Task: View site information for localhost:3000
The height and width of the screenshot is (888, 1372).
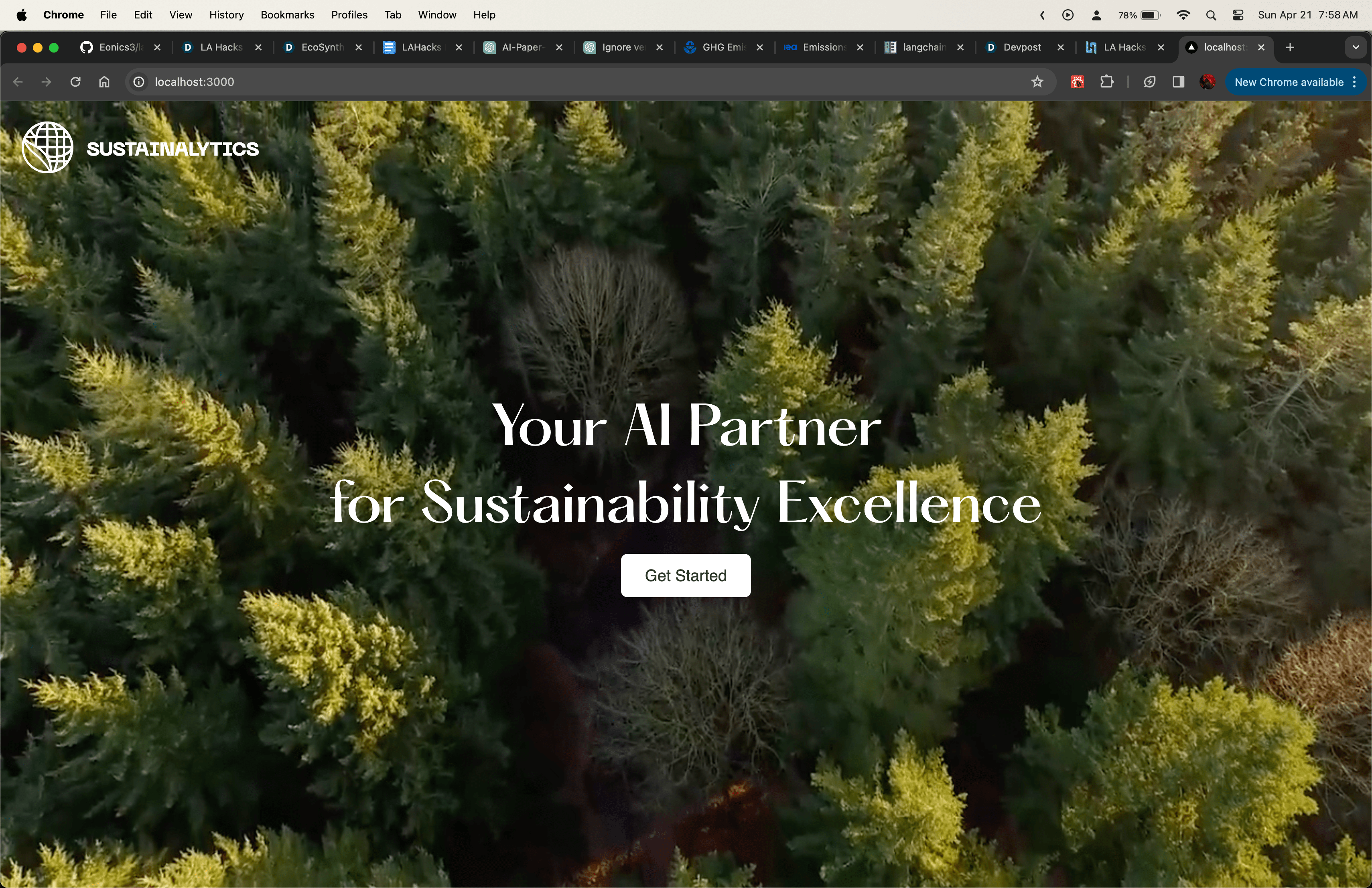Action: [139, 82]
